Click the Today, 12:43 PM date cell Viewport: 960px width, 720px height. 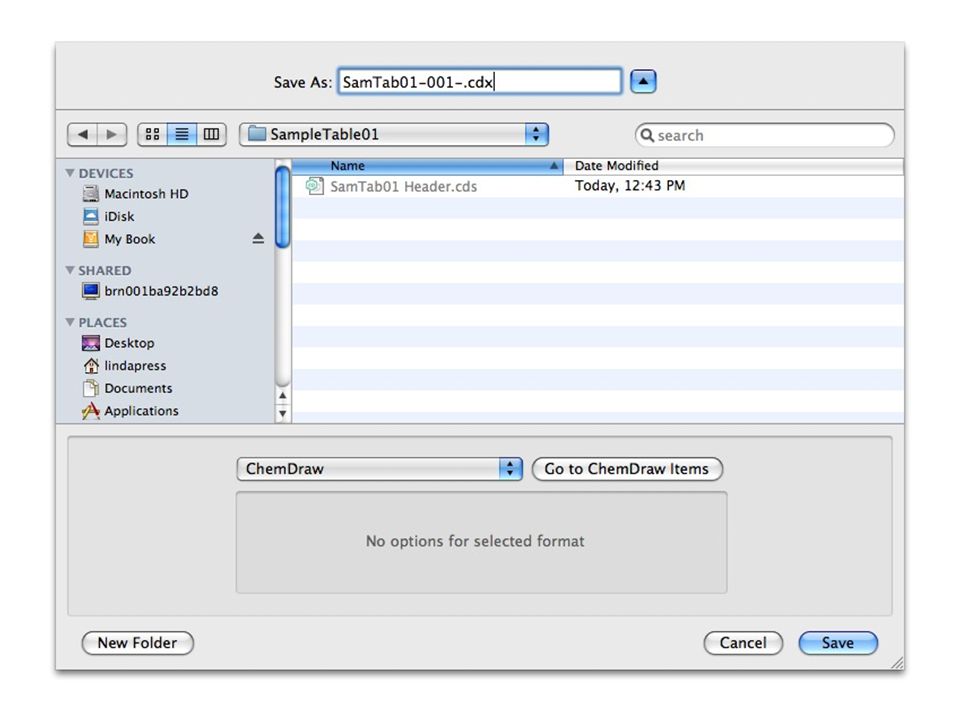[629, 186]
